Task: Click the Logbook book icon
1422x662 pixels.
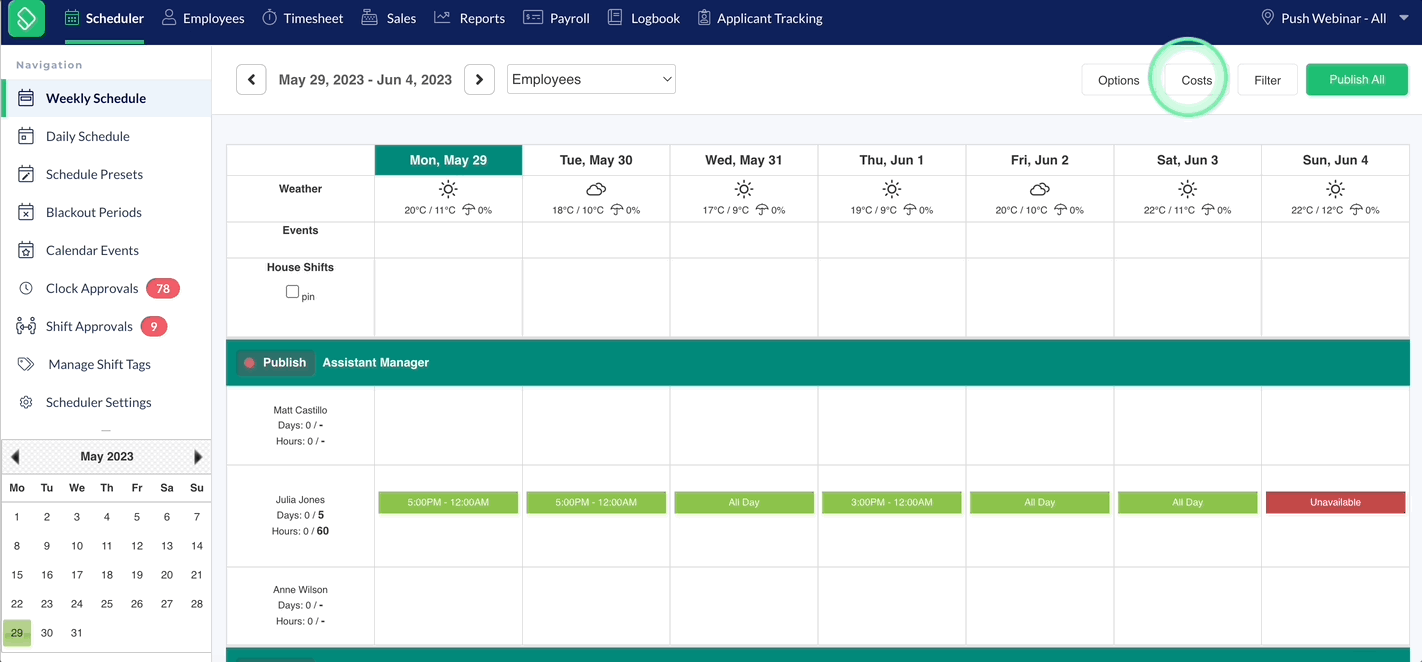Action: tap(615, 18)
